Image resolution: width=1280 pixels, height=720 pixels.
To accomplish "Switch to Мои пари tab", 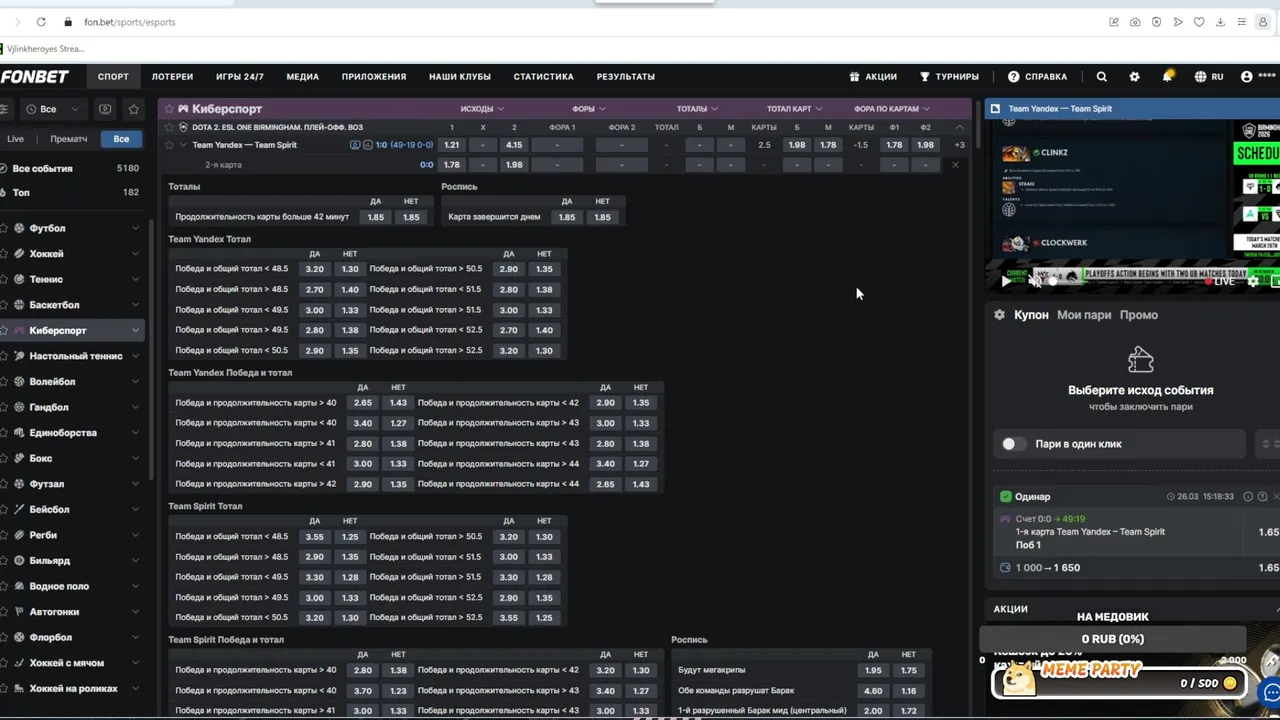I will pyautogui.click(x=1084, y=315).
